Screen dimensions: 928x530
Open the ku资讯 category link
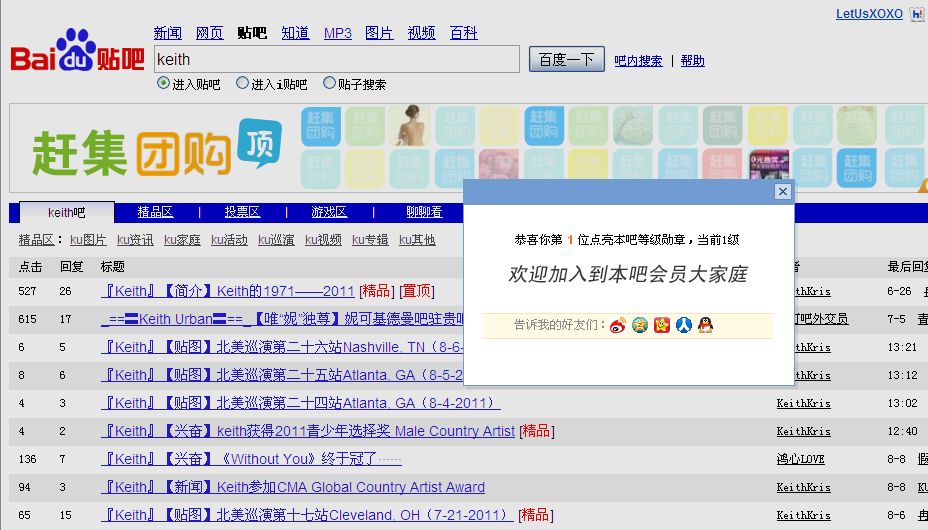[135, 240]
